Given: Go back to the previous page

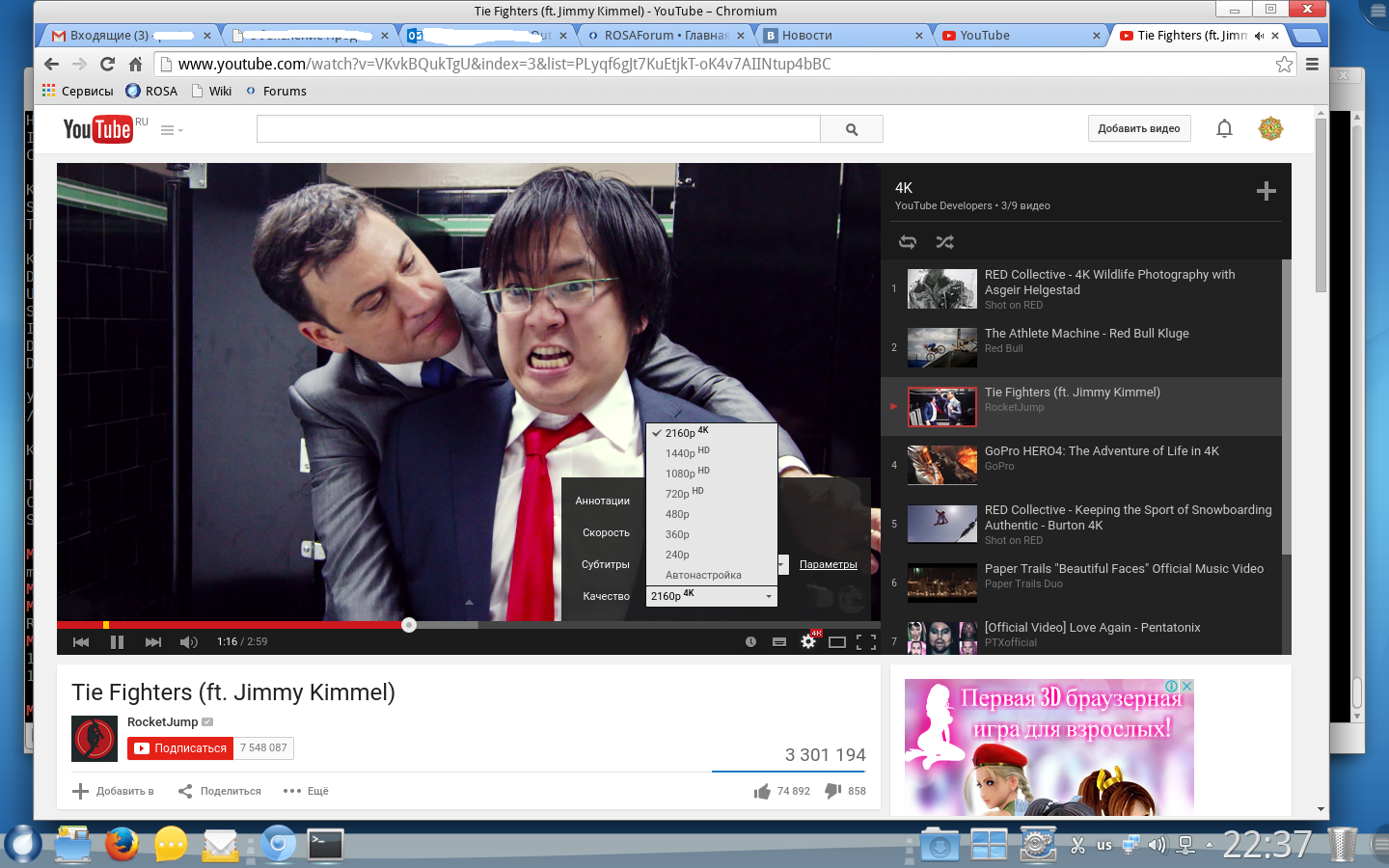Looking at the screenshot, I should tap(52, 65).
